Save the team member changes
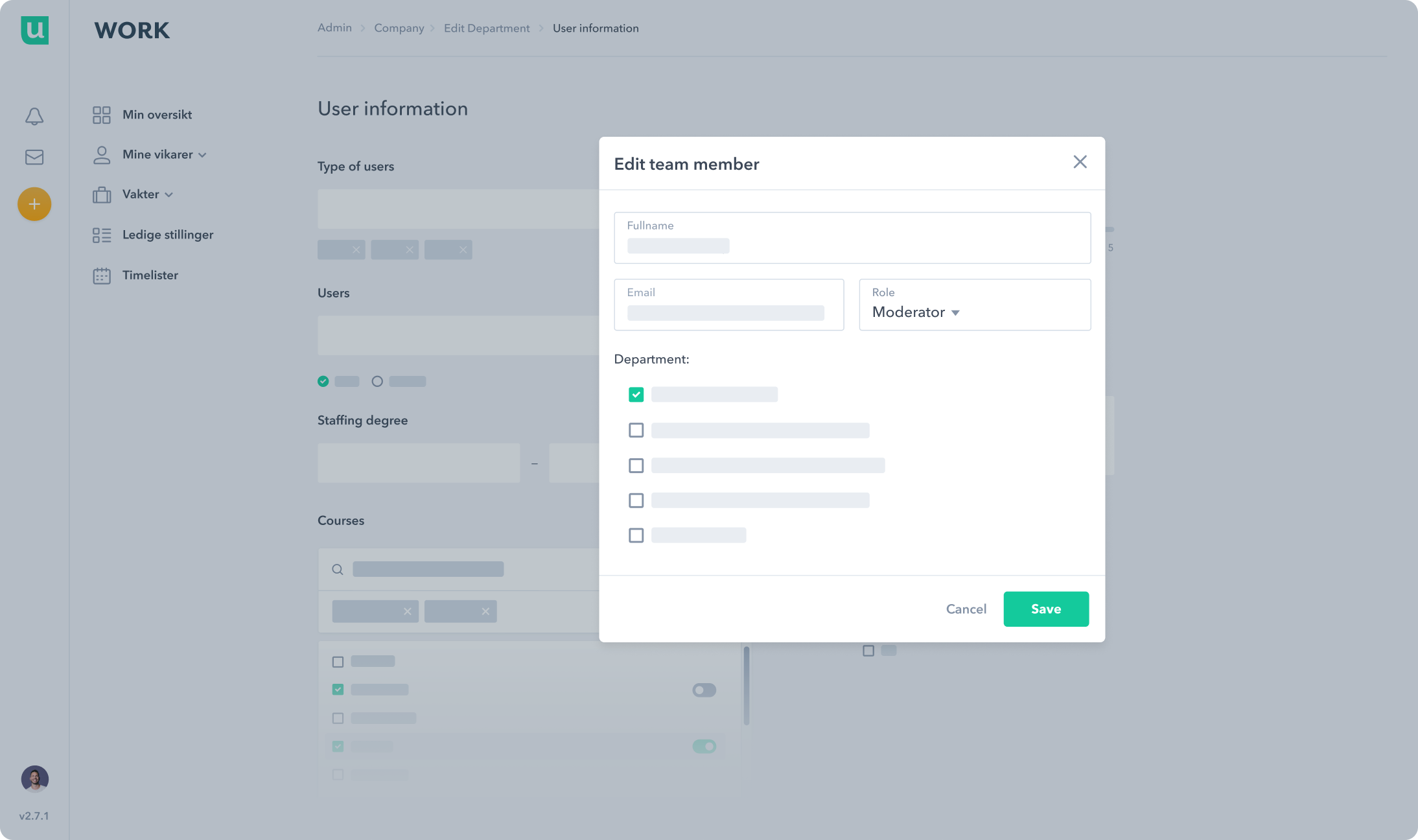 [1045, 609]
